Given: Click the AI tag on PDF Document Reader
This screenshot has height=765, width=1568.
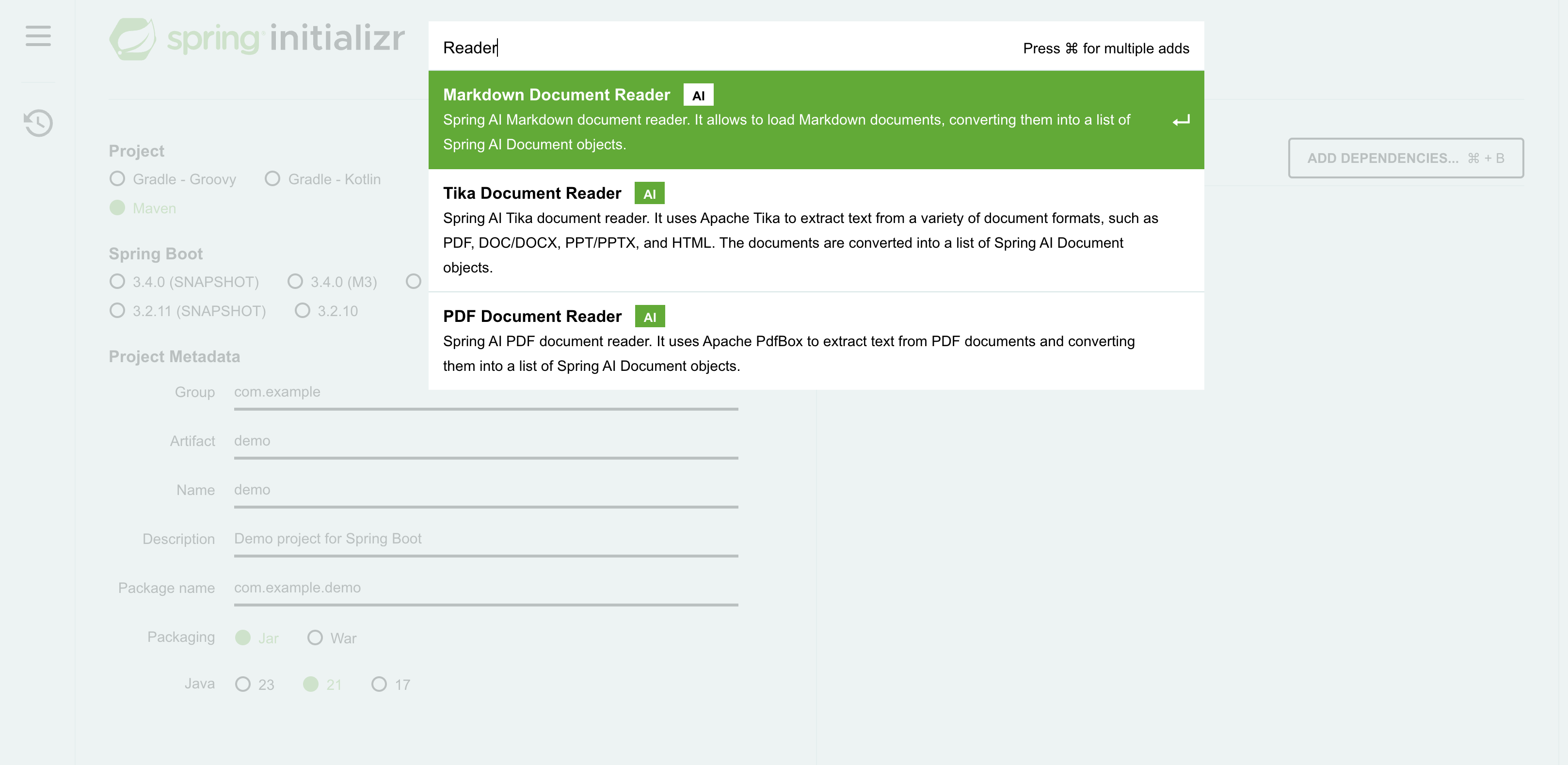Looking at the screenshot, I should click(650, 317).
